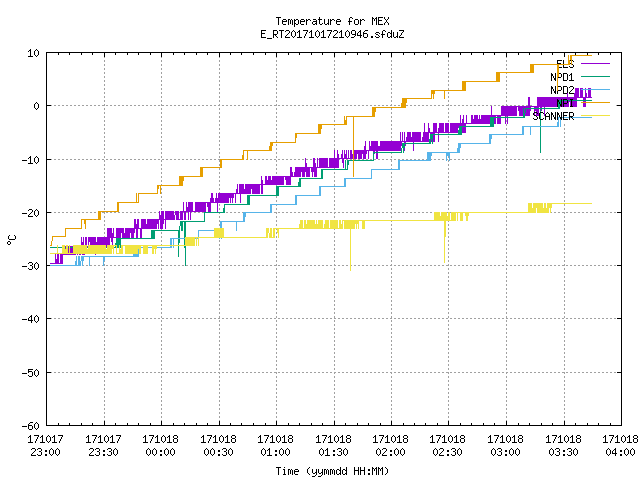Click the yellow SCANNER downward spike near 01:40
This screenshot has height=480, width=640.
(350, 249)
